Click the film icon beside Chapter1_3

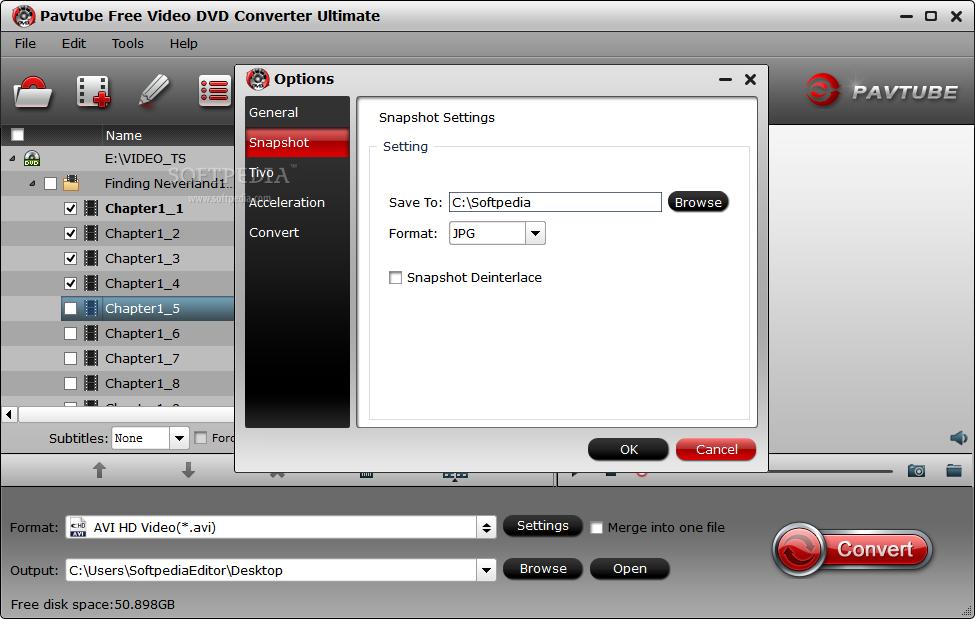(91, 258)
